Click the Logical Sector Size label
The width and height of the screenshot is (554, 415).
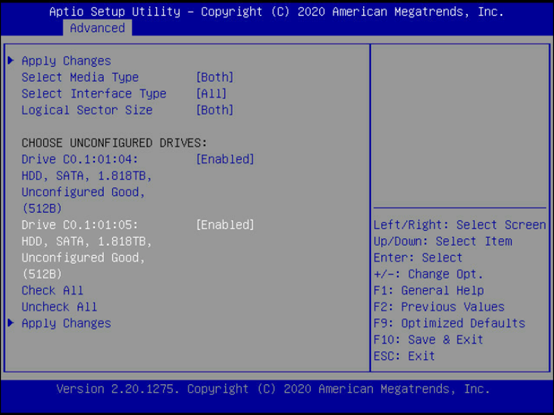[87, 110]
